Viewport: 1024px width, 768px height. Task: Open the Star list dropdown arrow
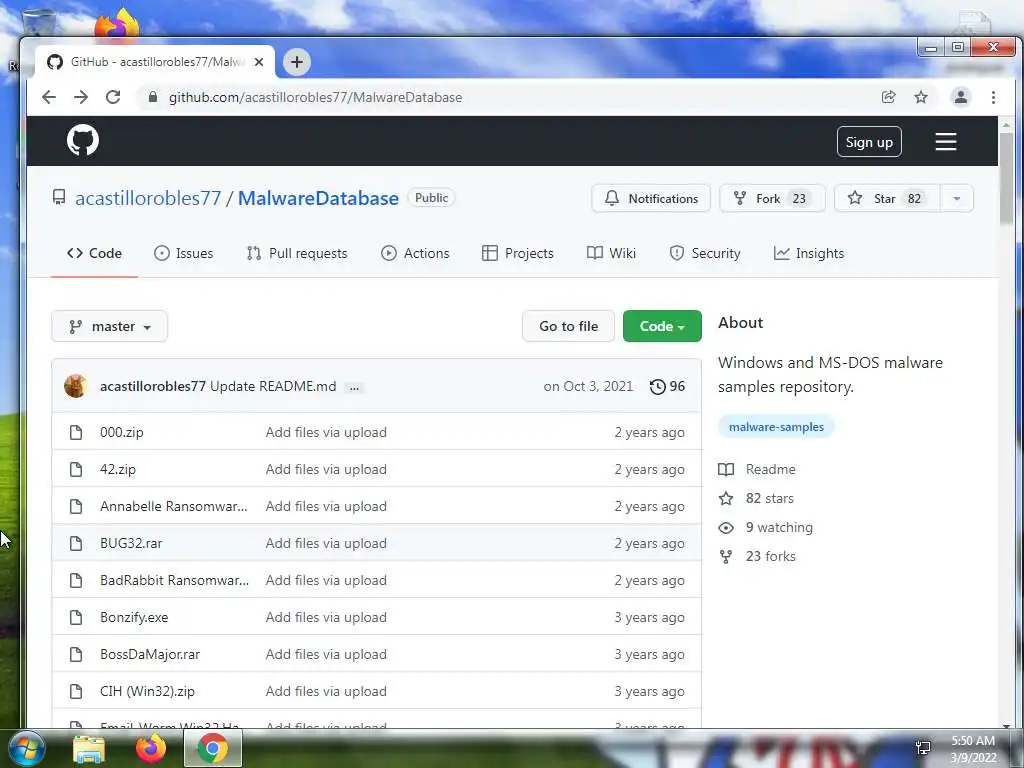(956, 199)
